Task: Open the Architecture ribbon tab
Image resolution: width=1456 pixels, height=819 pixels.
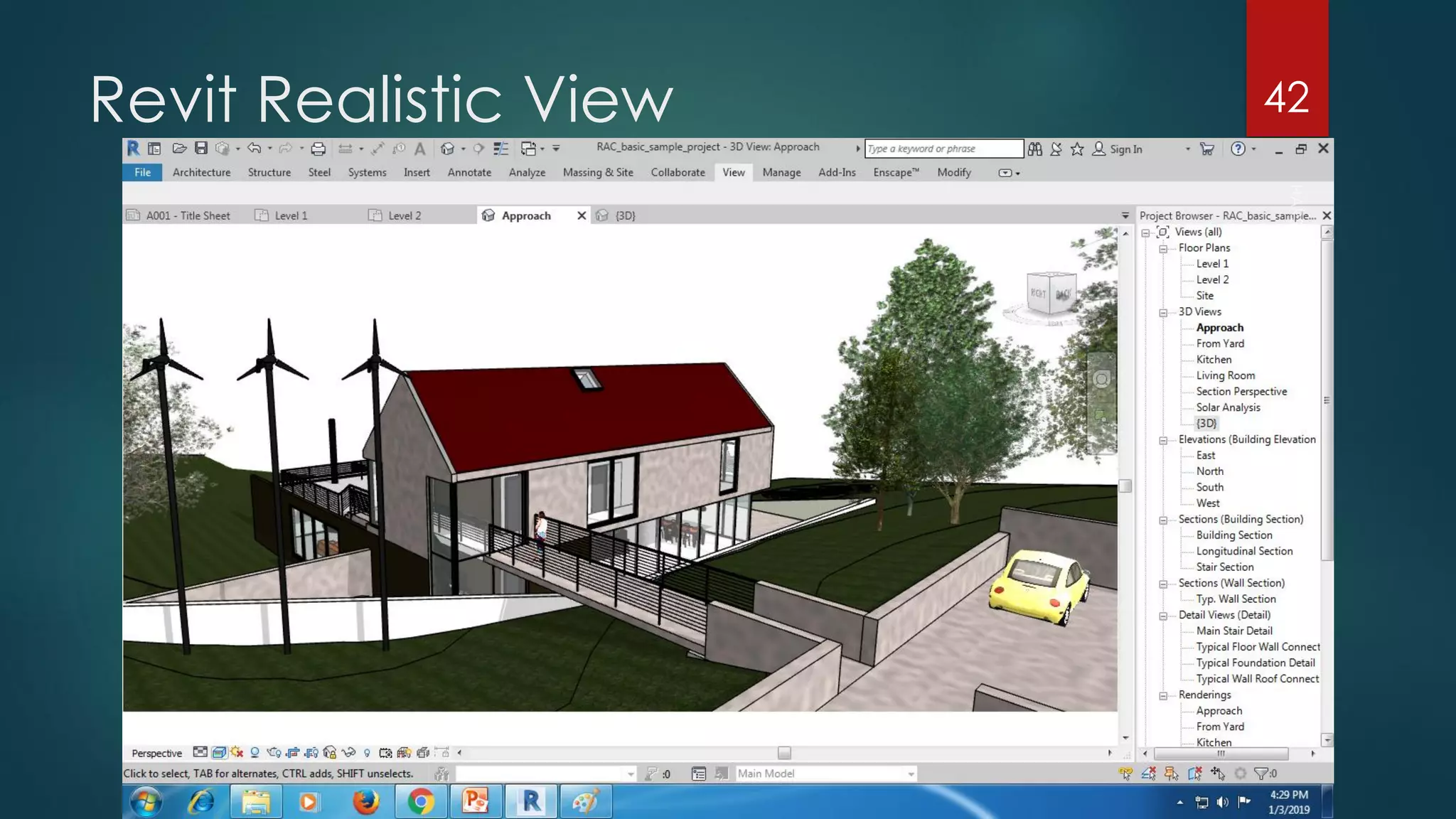Action: [201, 172]
